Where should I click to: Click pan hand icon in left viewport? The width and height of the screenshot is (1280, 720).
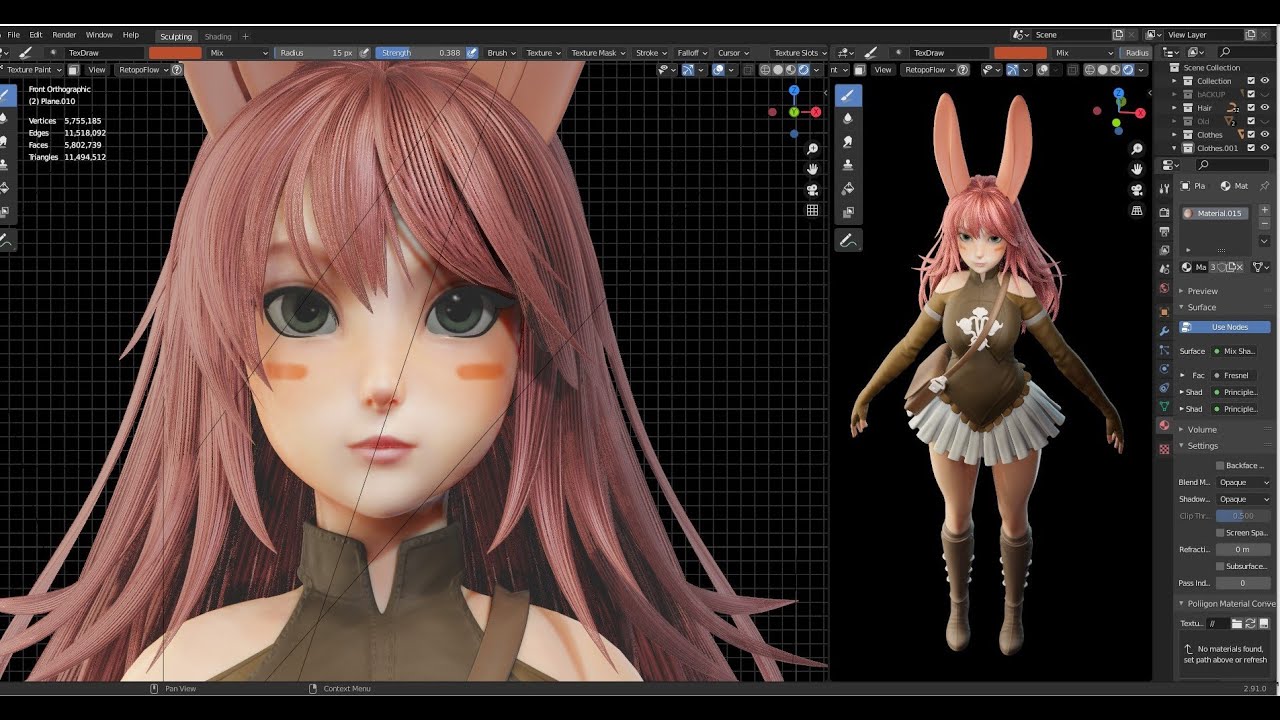click(812, 169)
